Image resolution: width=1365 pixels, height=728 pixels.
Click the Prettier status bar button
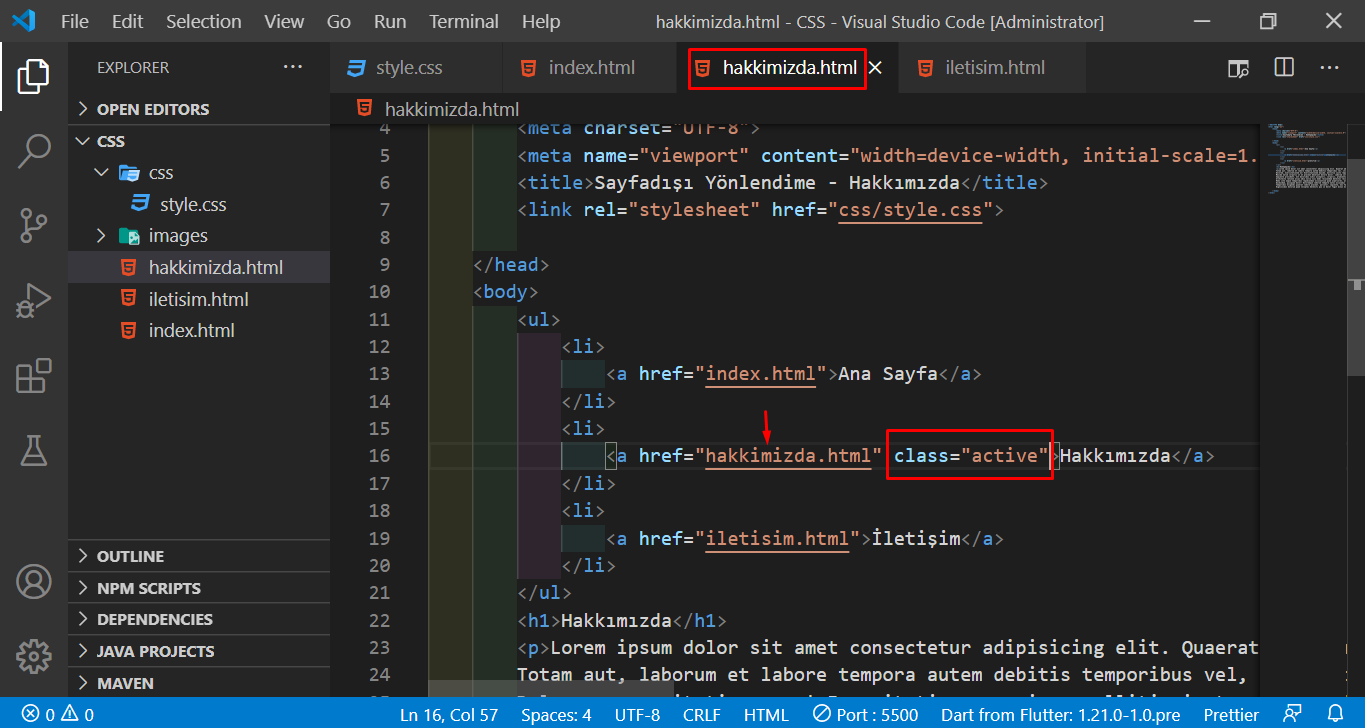tap(1231, 714)
